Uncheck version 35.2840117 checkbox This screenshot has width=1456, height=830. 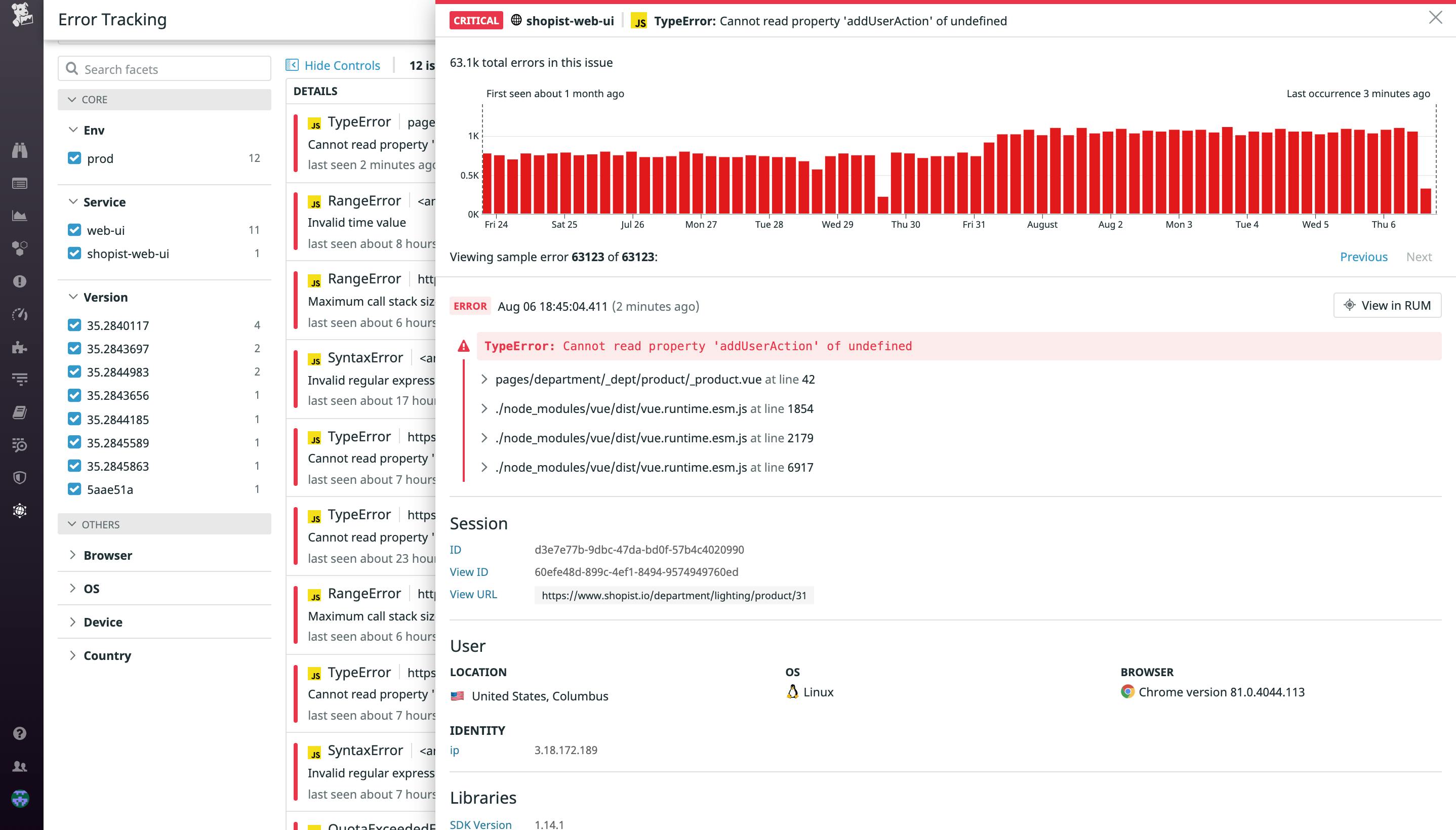(x=74, y=325)
